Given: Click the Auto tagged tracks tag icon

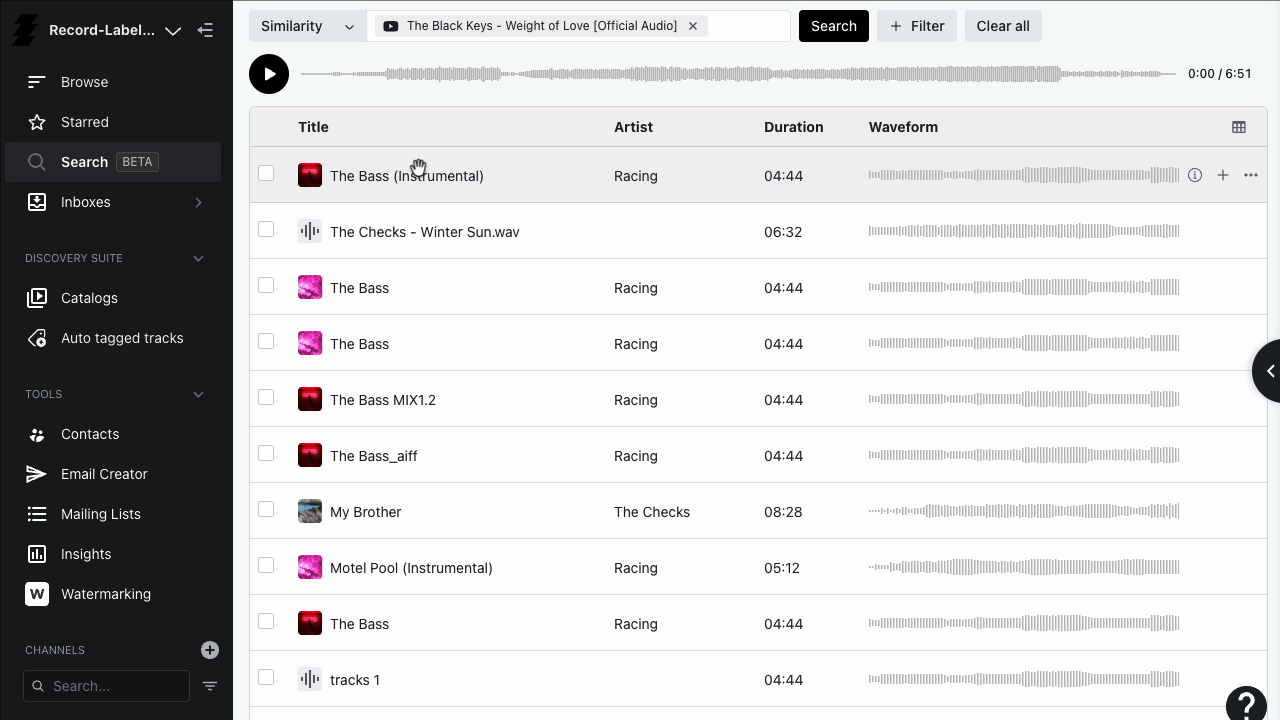Looking at the screenshot, I should (37, 338).
